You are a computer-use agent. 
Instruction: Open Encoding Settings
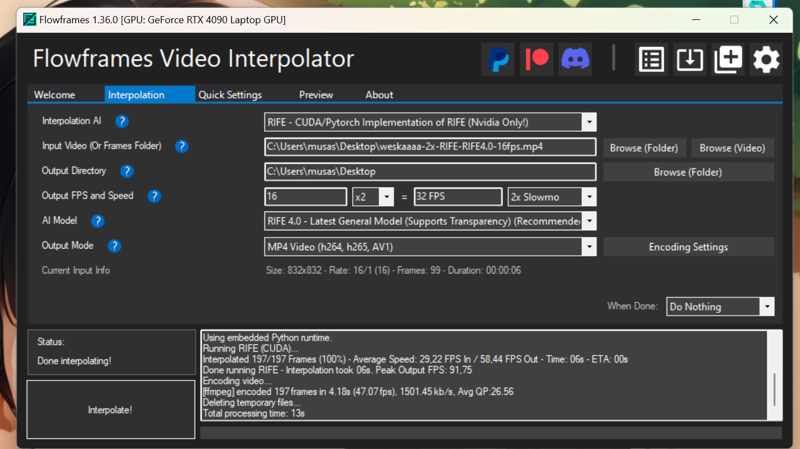[x=688, y=247]
